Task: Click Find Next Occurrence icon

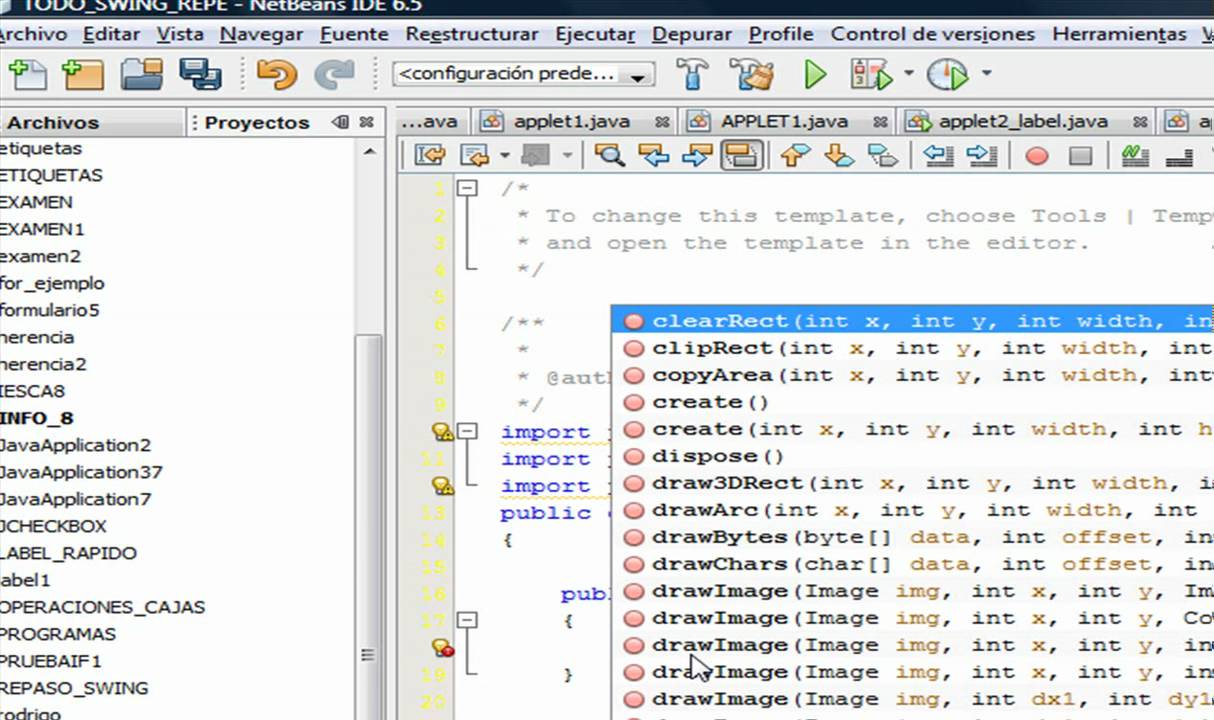Action: [697, 155]
